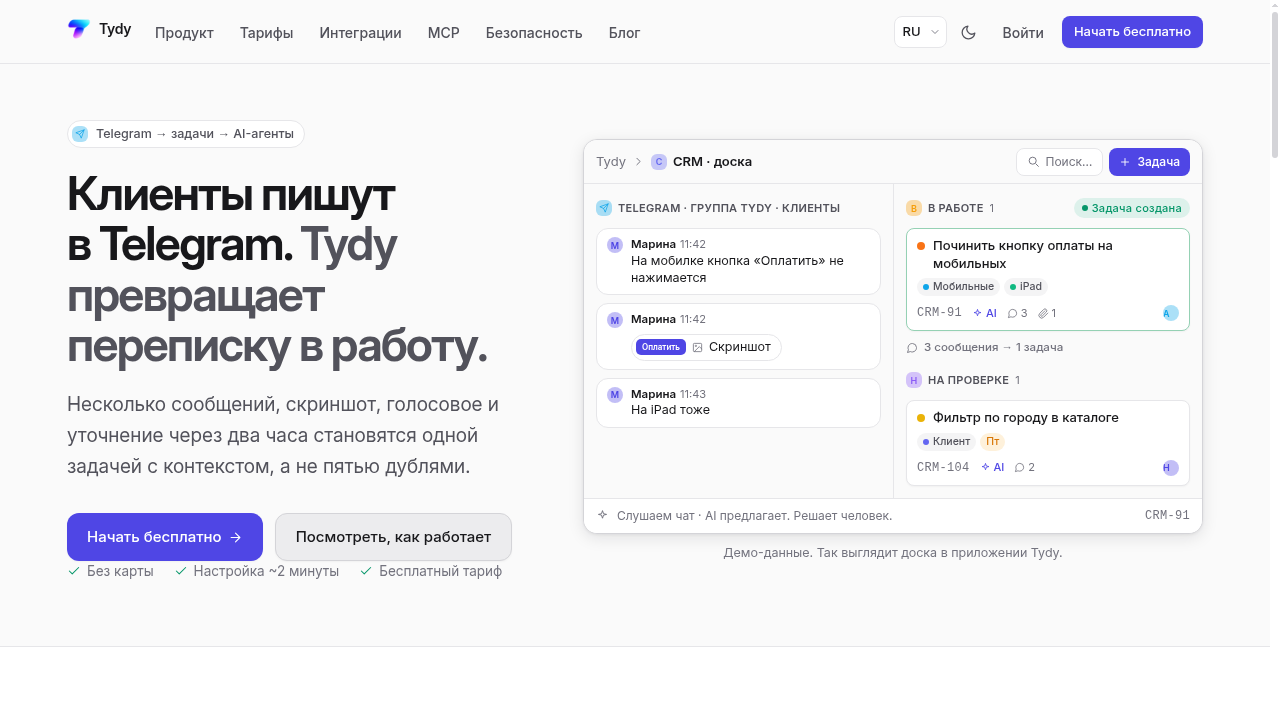Click comments icon on CRM-104 card
This screenshot has height=720, width=1280.
1020,467
